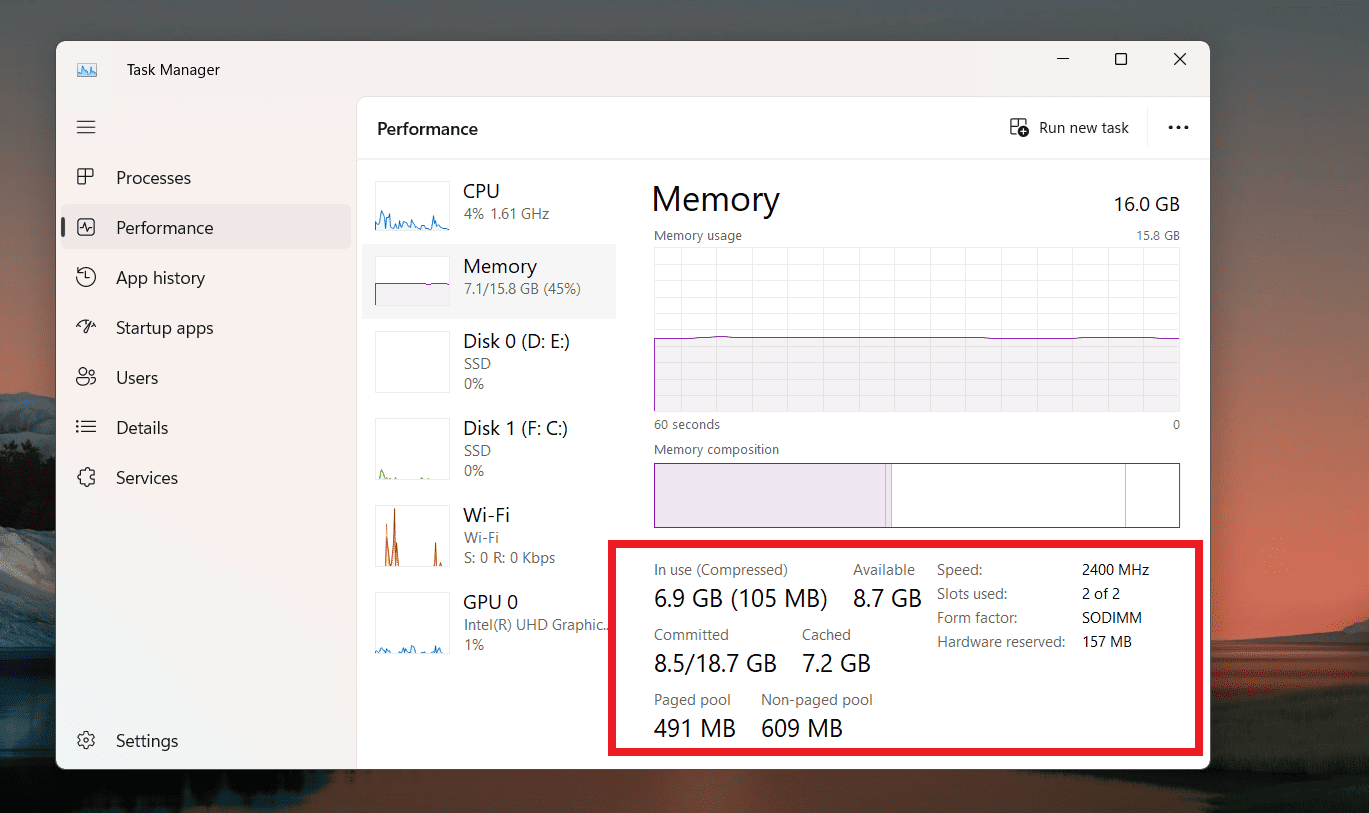Viewport: 1369px width, 813px height.
Task: Open Settings with the gear icon
Action: [x=86, y=740]
